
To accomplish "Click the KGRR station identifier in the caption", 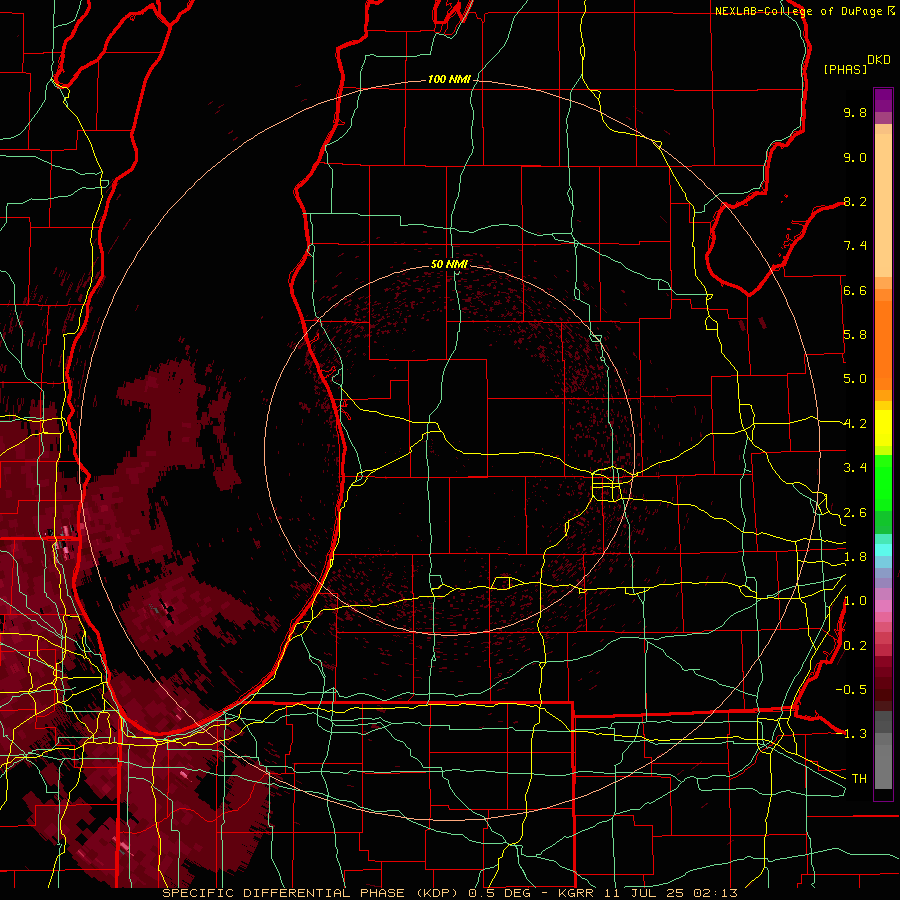I will (x=576, y=893).
